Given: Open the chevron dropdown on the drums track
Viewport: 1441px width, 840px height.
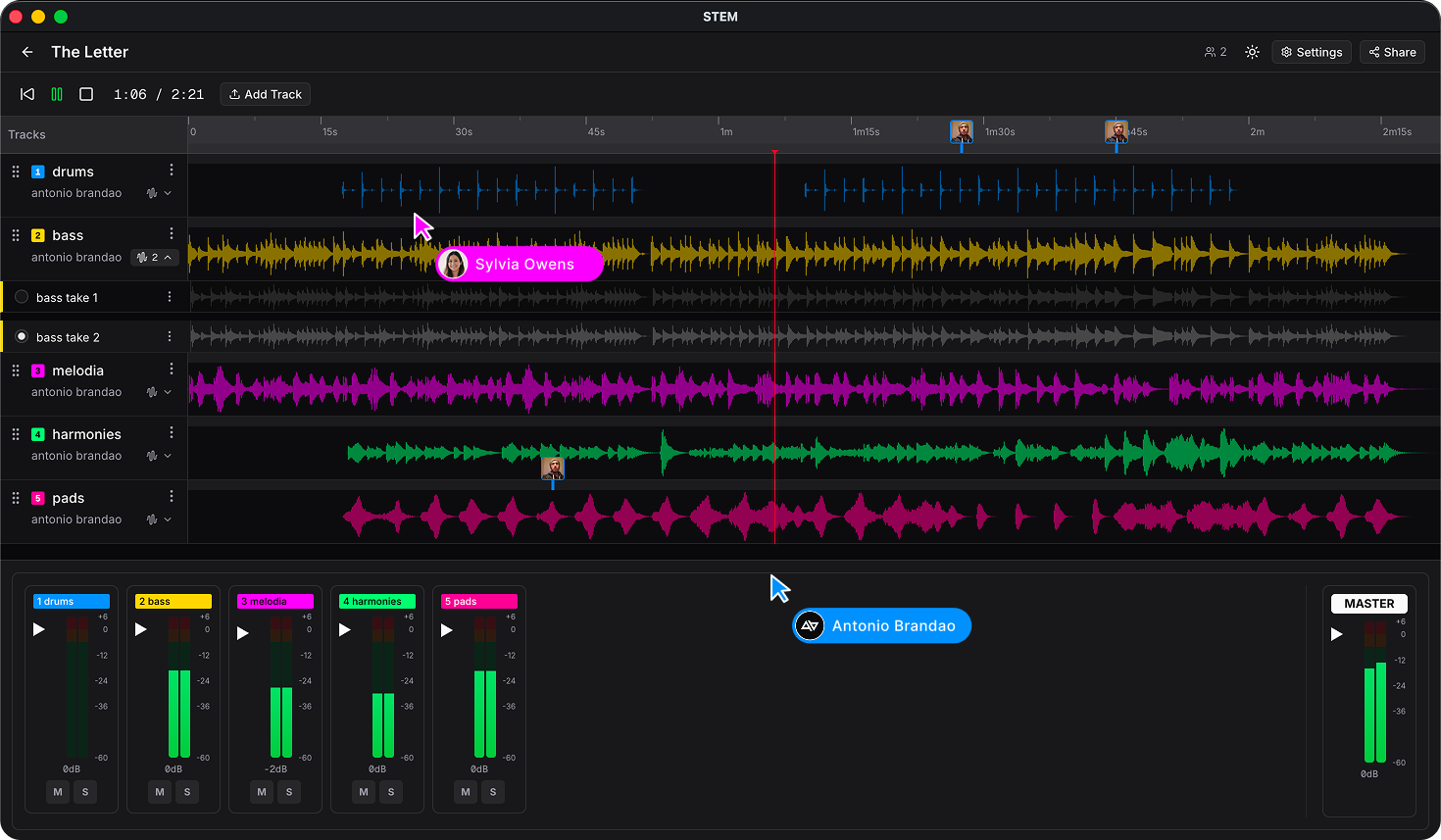Looking at the screenshot, I should coord(165,193).
